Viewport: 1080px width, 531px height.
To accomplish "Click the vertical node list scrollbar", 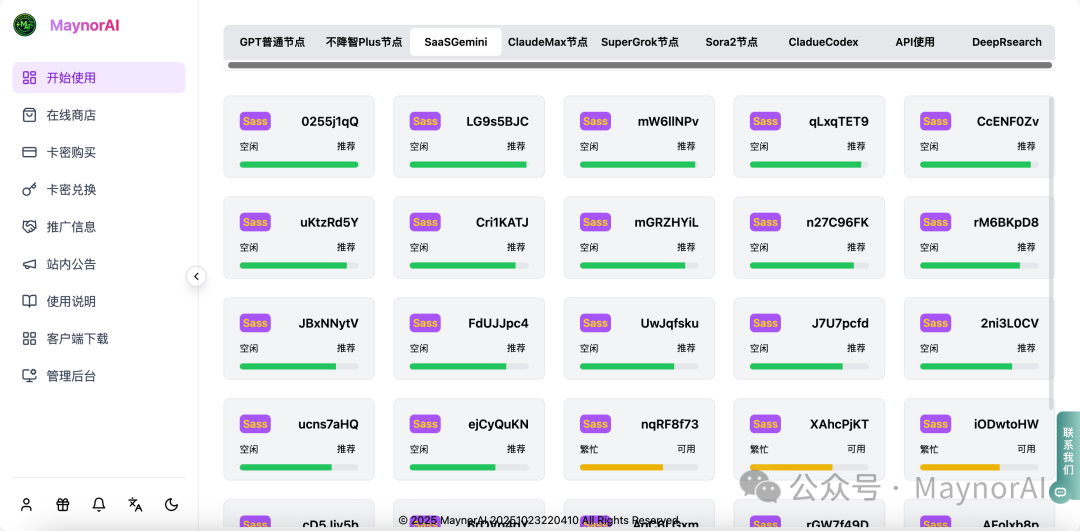I will [x=1051, y=253].
